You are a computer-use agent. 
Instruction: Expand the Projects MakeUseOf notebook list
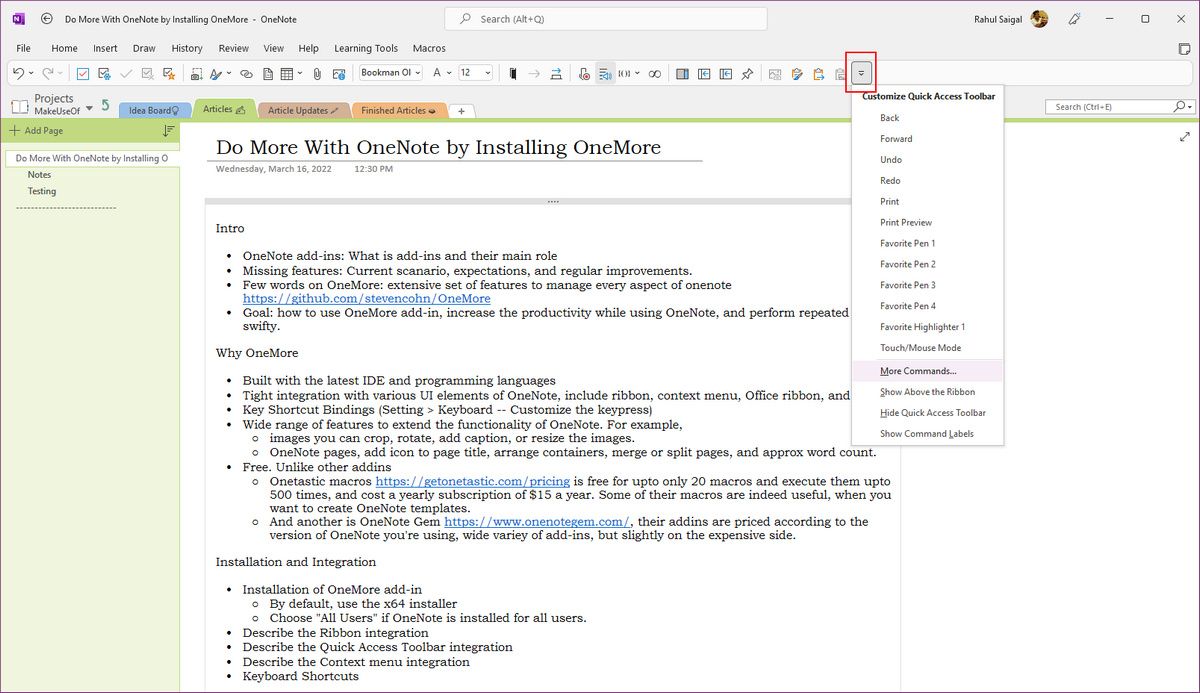pyautogui.click(x=89, y=108)
